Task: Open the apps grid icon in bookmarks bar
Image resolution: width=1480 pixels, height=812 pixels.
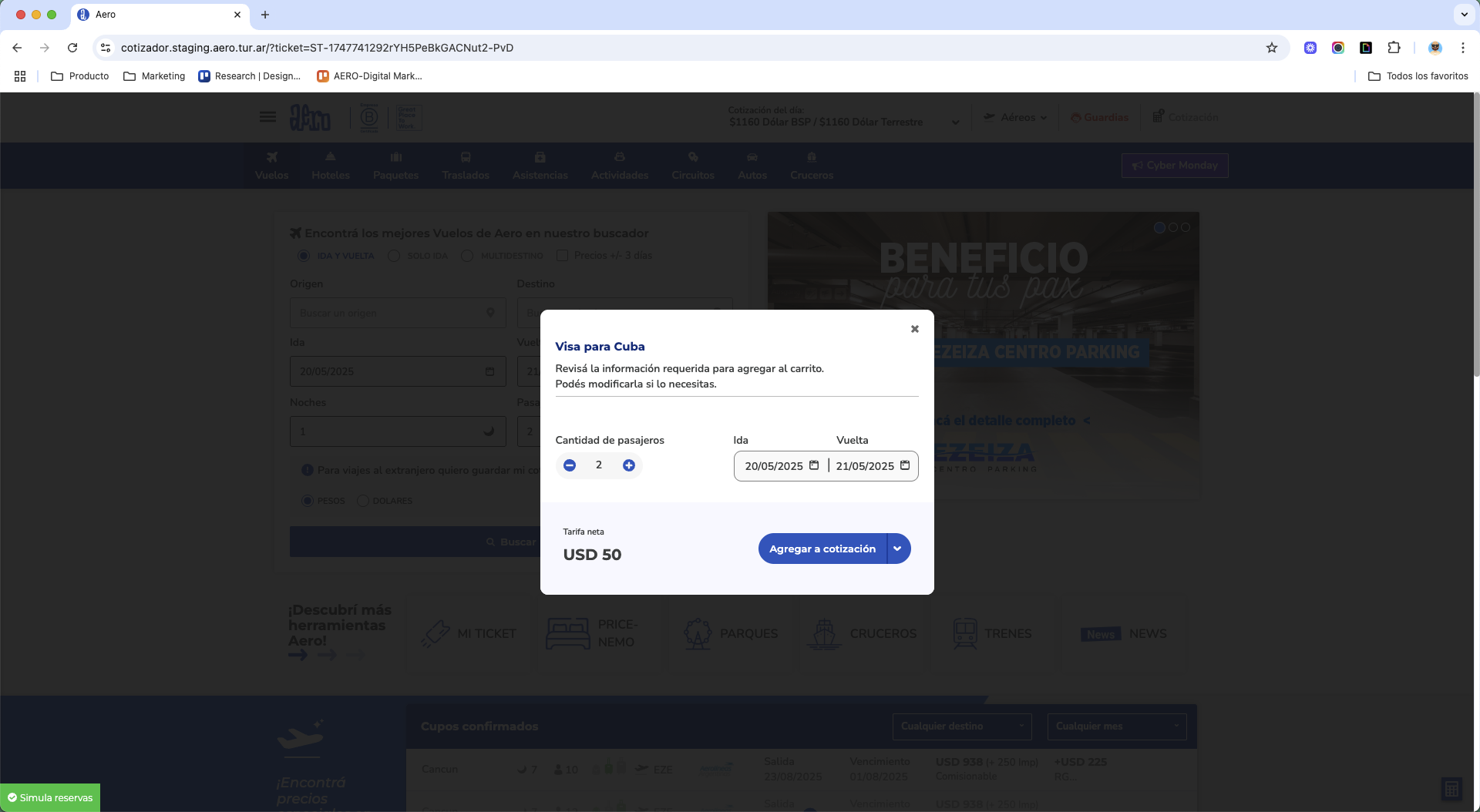Action: click(x=20, y=76)
